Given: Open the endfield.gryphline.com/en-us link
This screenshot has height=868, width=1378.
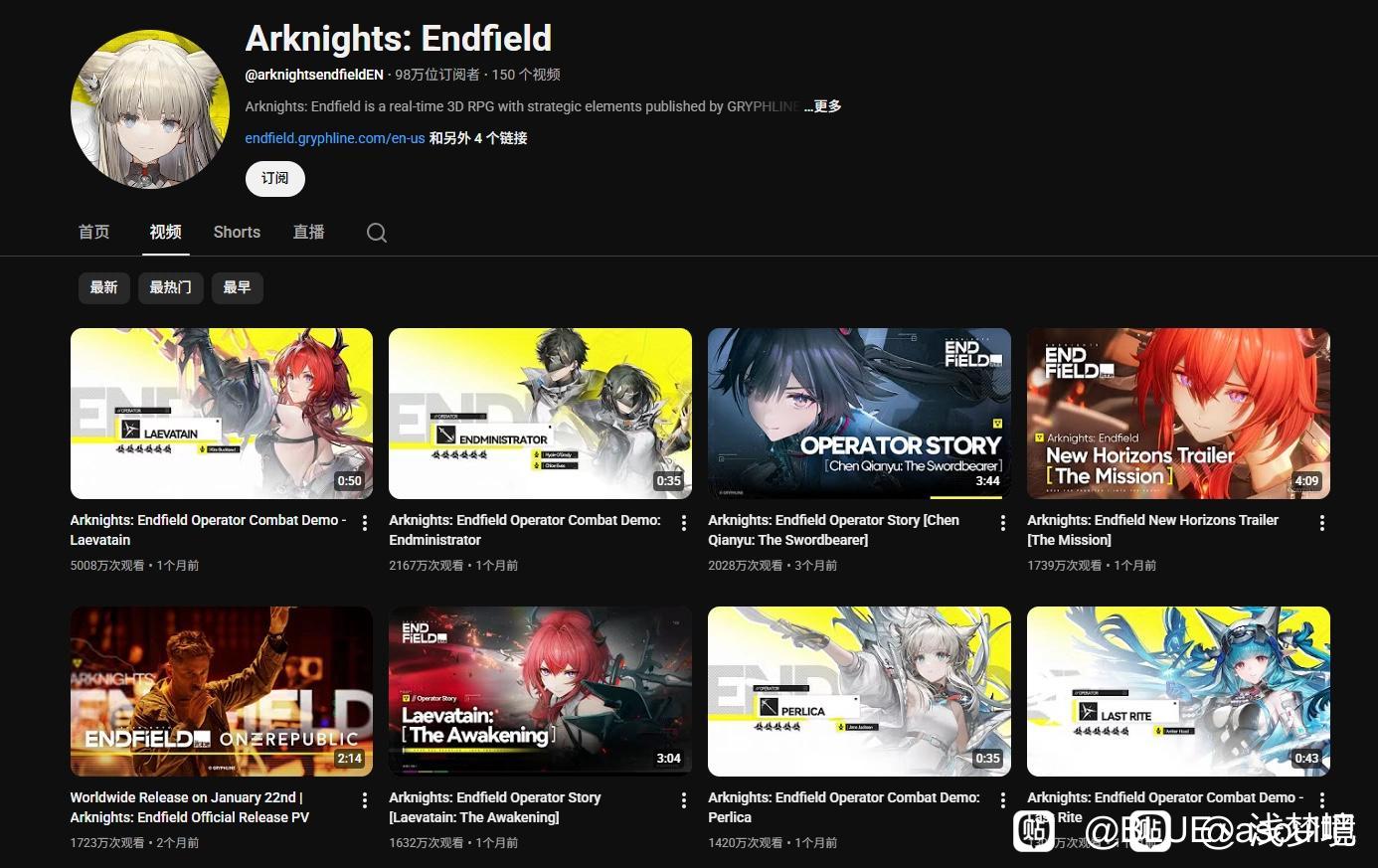Looking at the screenshot, I should click(x=335, y=138).
